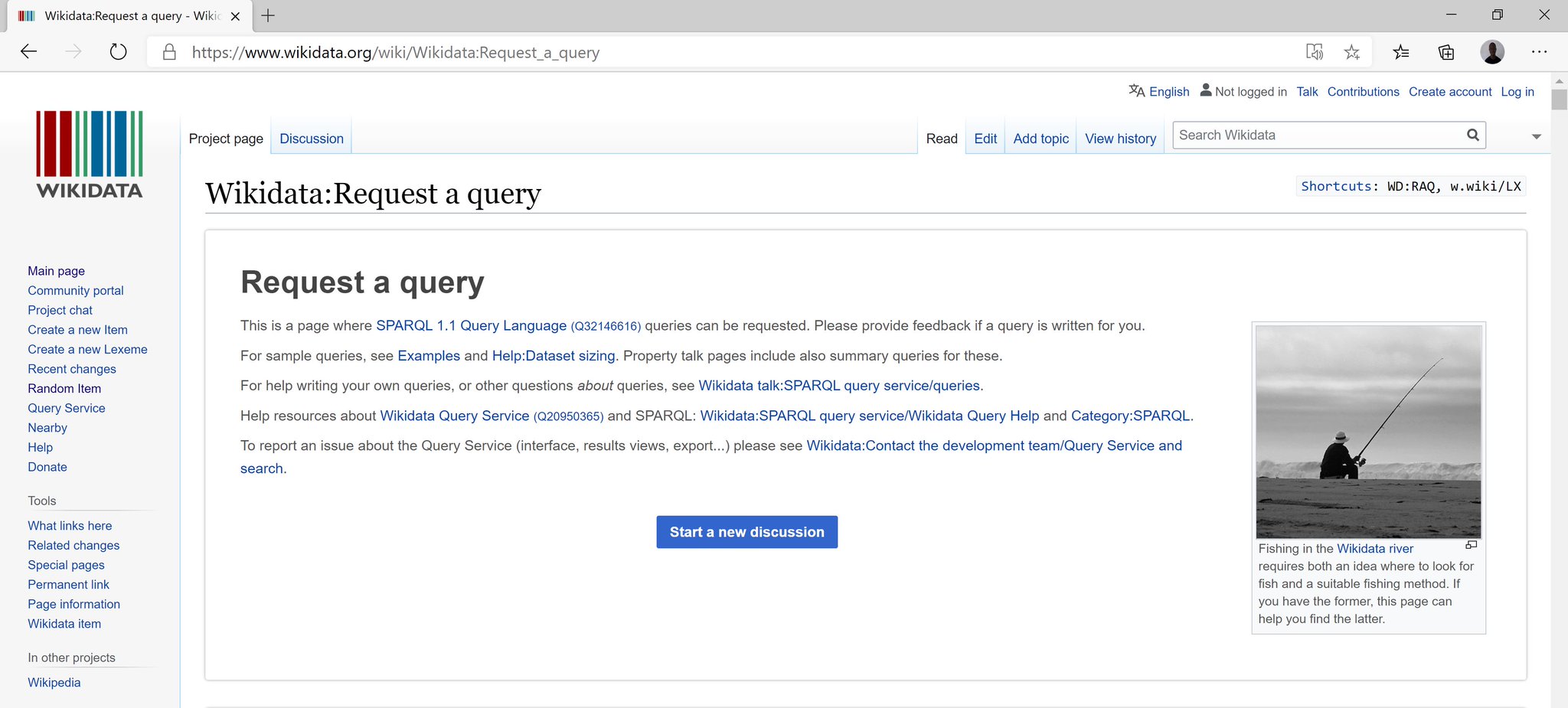Image resolution: width=1568 pixels, height=708 pixels.
Task: Open the Talk link
Action: tap(1307, 92)
